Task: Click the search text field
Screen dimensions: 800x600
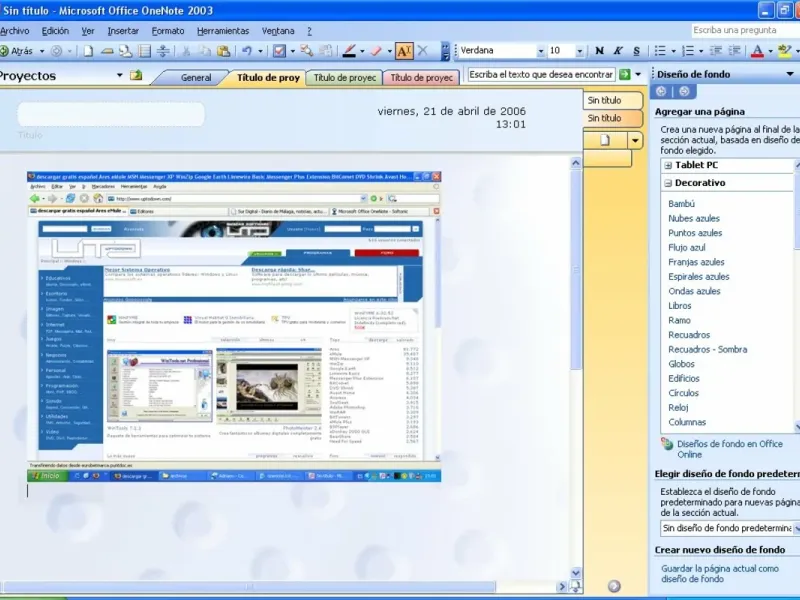Action: (541, 74)
